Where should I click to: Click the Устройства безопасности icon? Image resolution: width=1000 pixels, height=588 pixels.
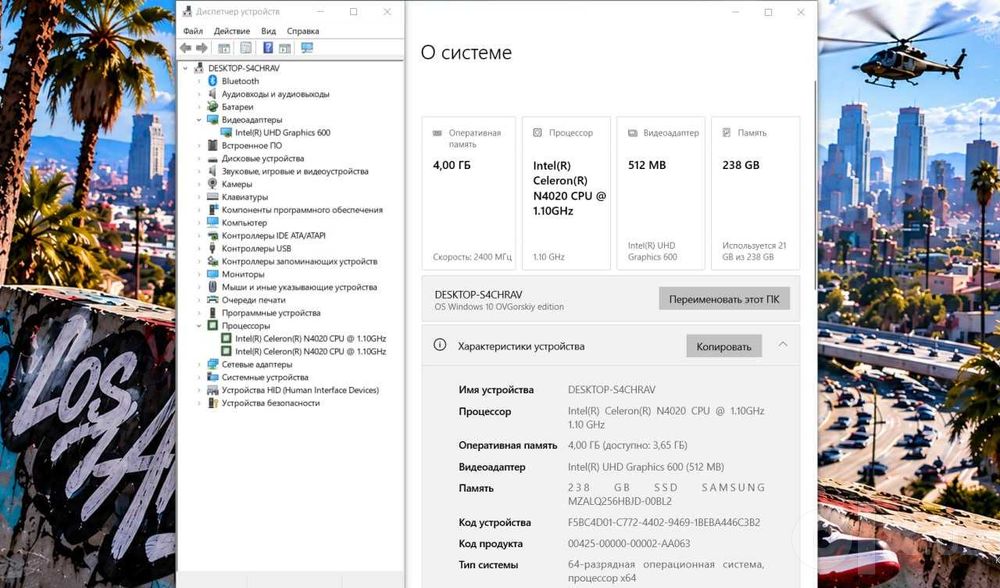(213, 402)
